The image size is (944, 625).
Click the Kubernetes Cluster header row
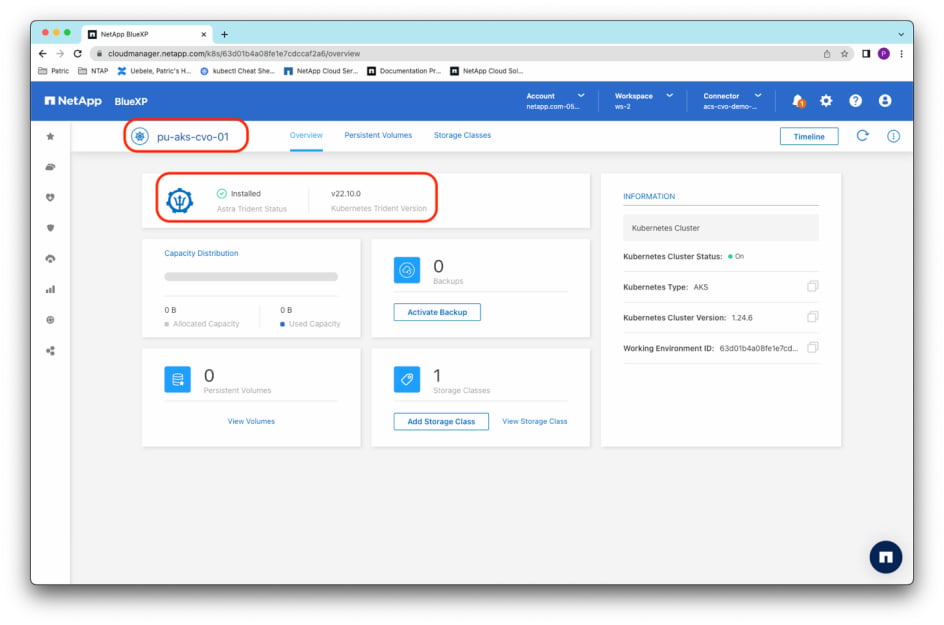[x=721, y=228]
